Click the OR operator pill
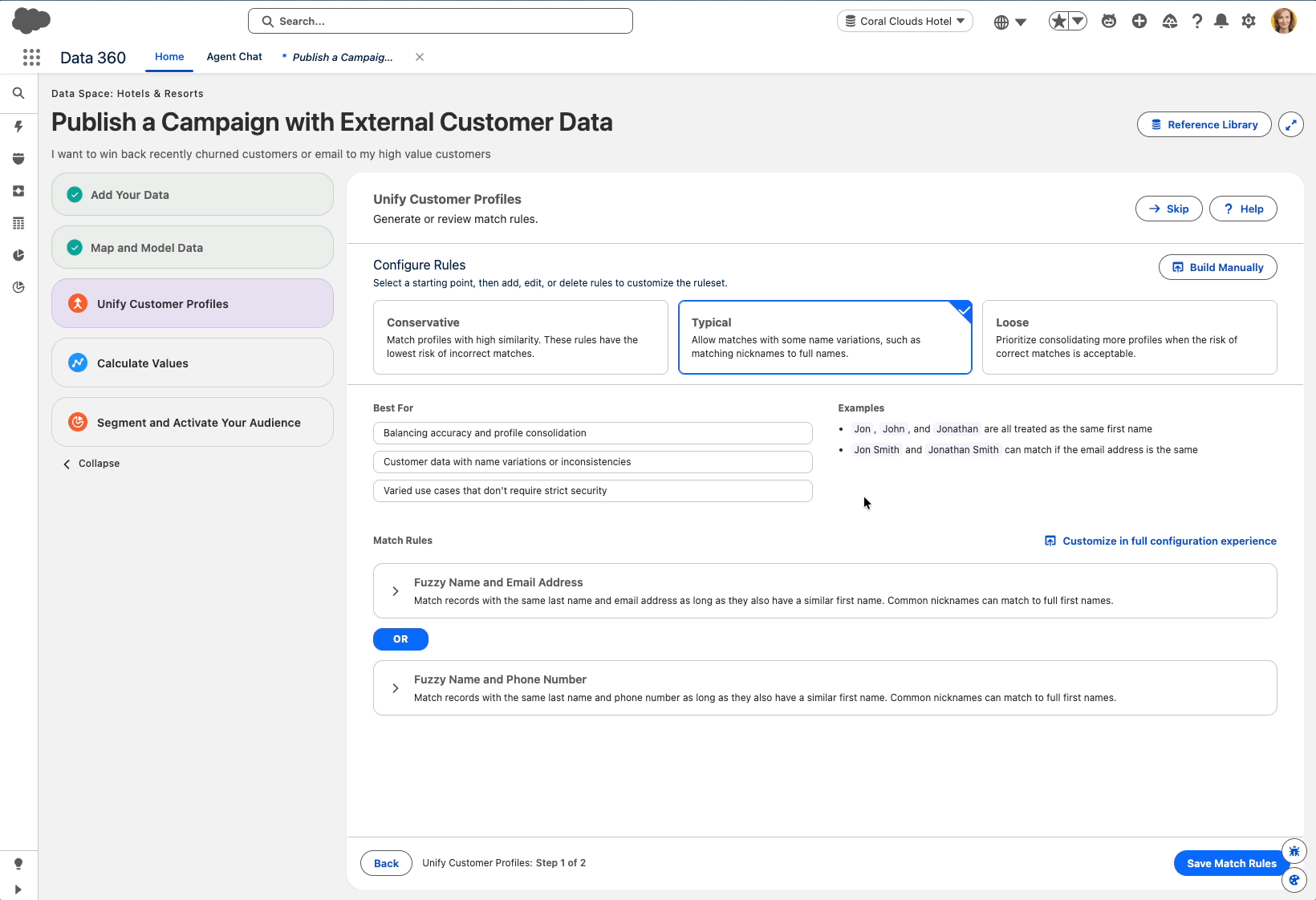 [x=400, y=639]
